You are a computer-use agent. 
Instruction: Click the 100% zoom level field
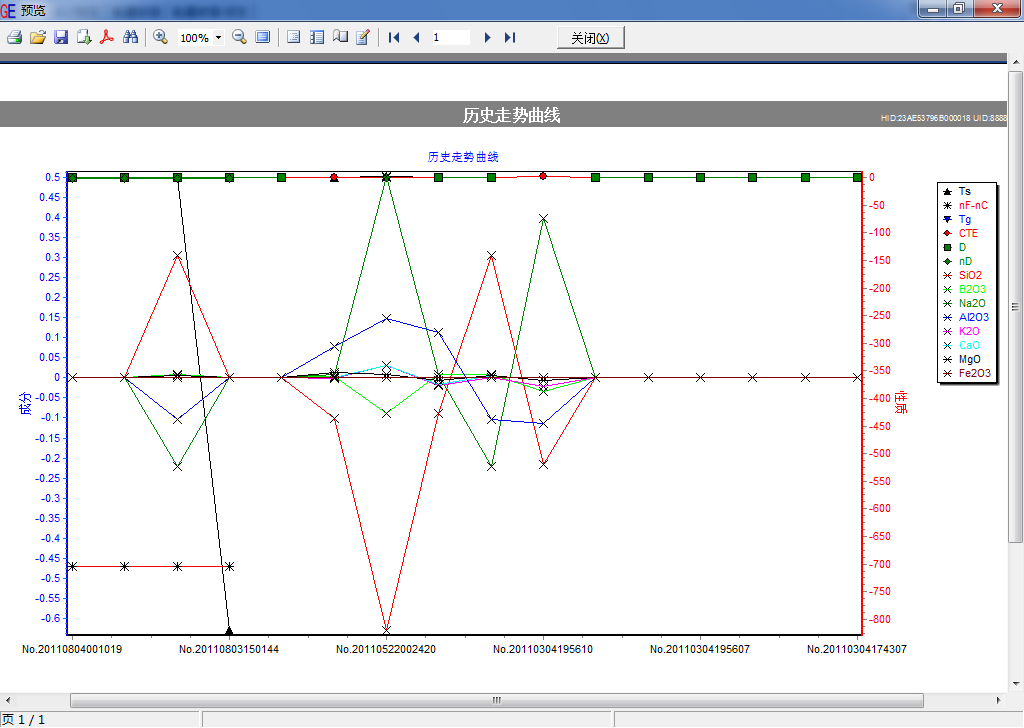[x=195, y=38]
